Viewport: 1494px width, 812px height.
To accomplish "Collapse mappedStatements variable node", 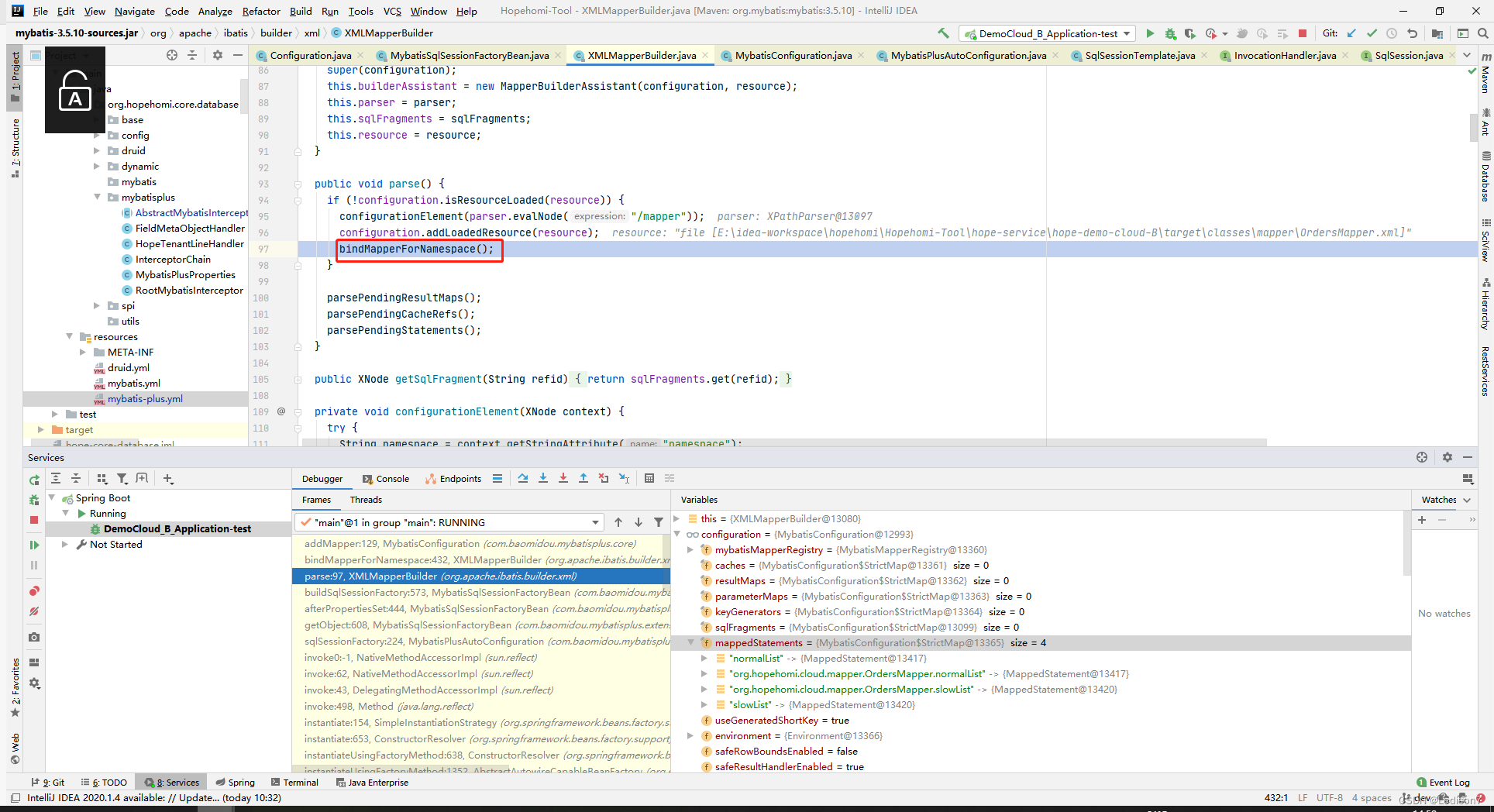I will tap(690, 642).
